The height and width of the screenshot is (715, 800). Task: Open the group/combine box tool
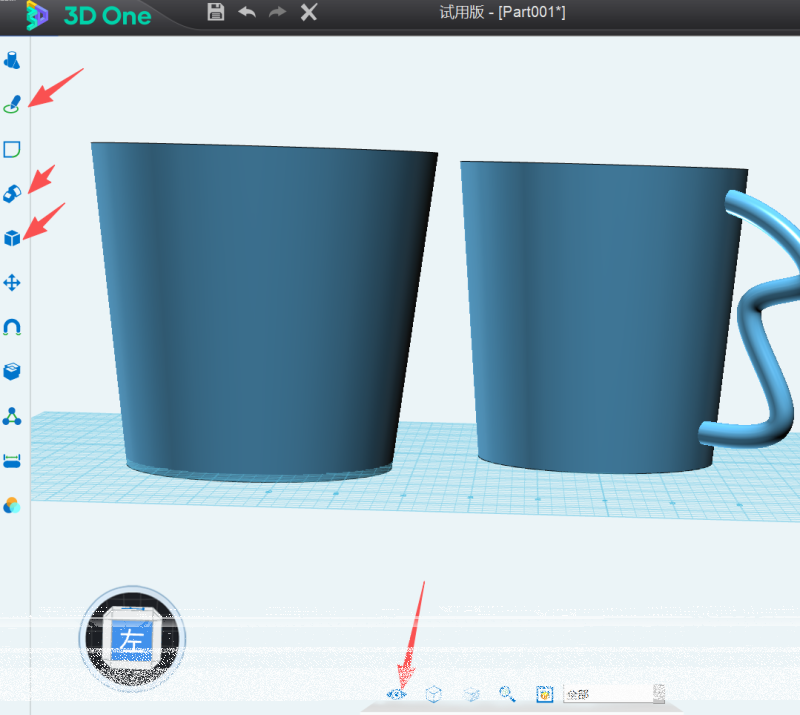pos(12,371)
